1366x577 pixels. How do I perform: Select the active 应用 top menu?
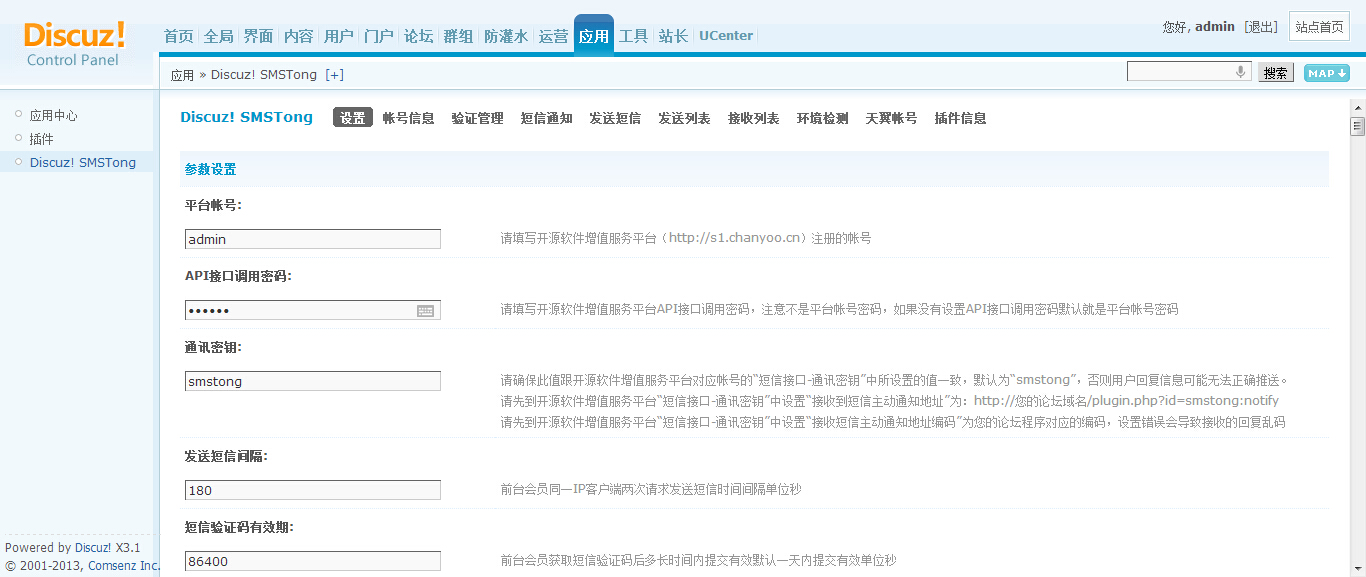pos(593,36)
